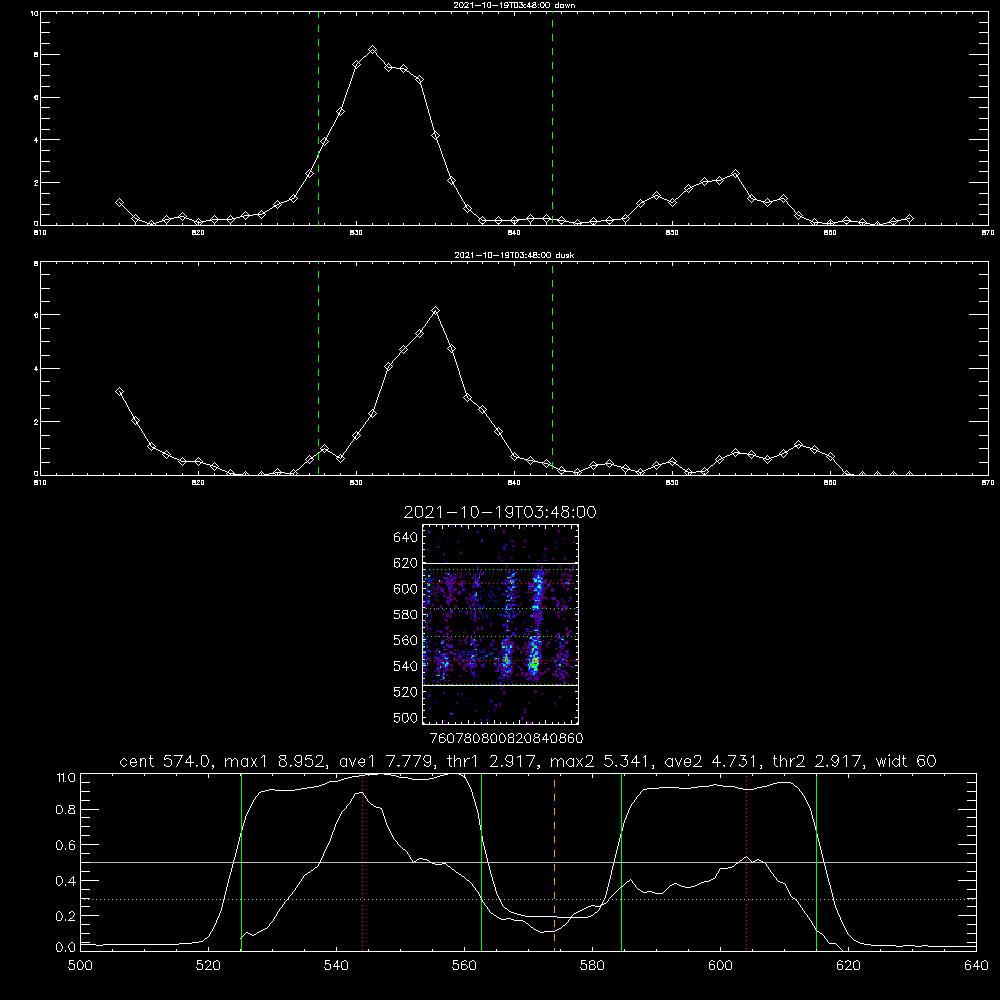Image resolution: width=1000 pixels, height=1000 pixels.
Task: Click the first diamond data point of dusk curve
Action: 119,392
